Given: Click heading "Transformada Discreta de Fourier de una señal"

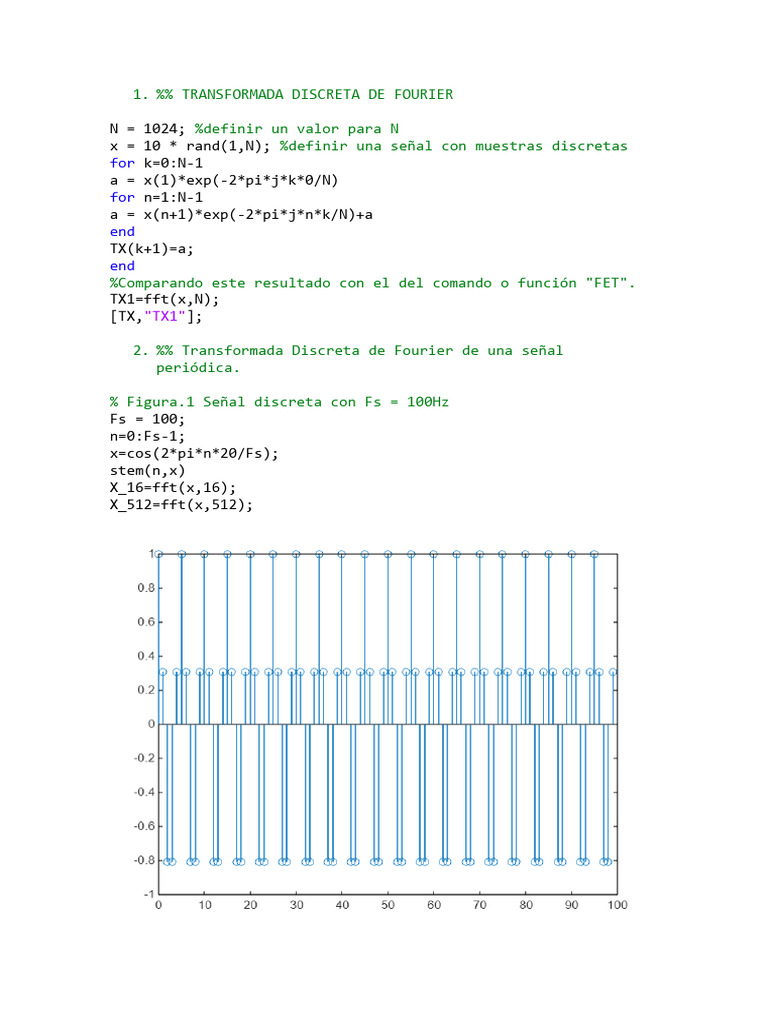Looking at the screenshot, I should (372, 351).
